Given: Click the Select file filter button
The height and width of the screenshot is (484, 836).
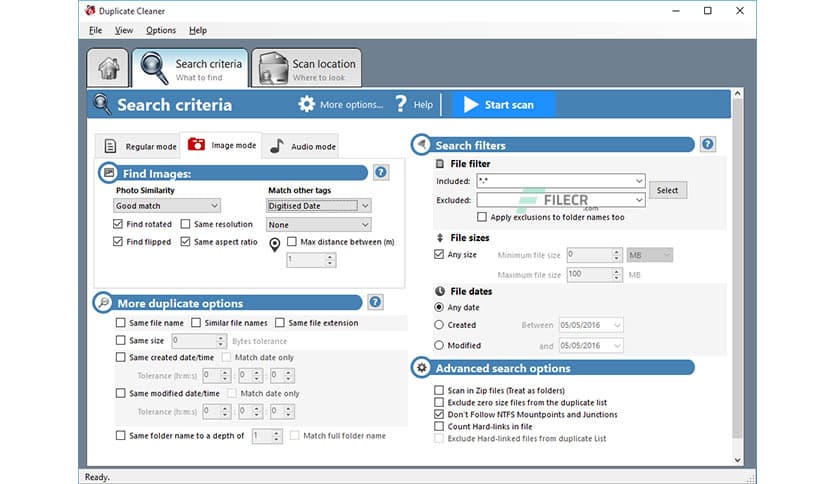Looking at the screenshot, I should pos(668,190).
